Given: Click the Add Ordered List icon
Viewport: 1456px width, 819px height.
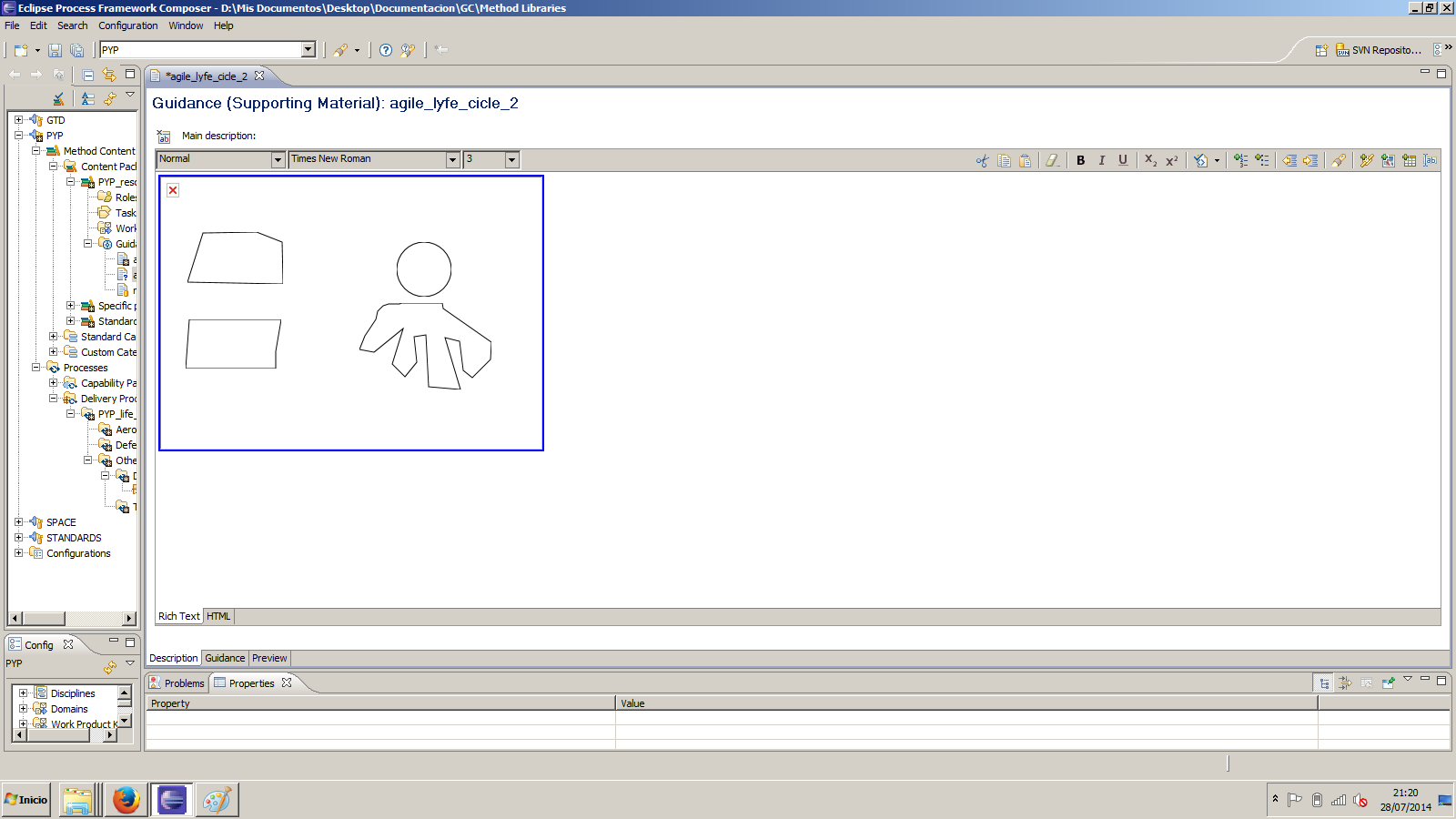Looking at the screenshot, I should [x=1240, y=160].
